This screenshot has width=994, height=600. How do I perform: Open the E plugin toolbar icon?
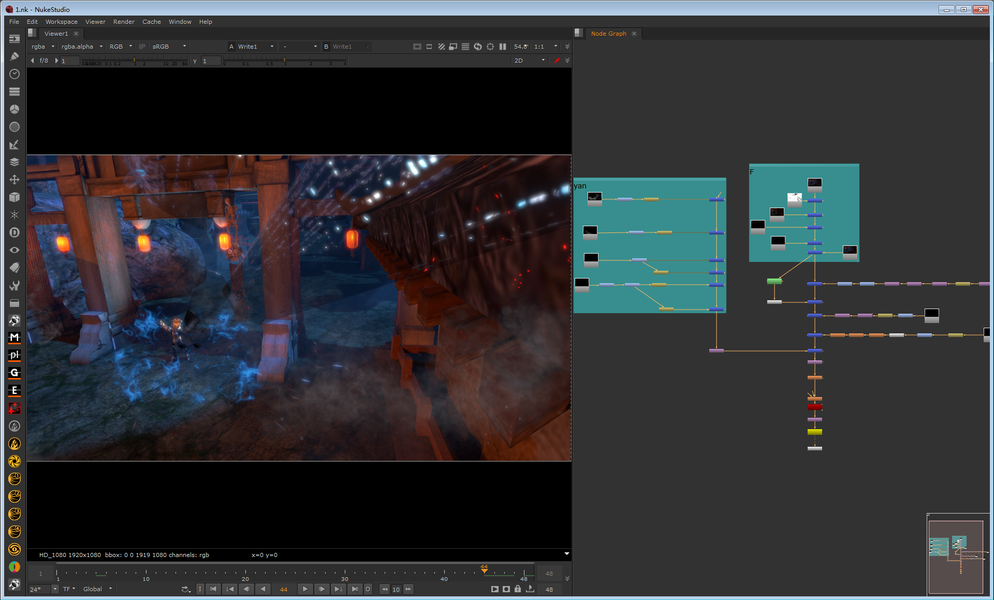[x=14, y=391]
